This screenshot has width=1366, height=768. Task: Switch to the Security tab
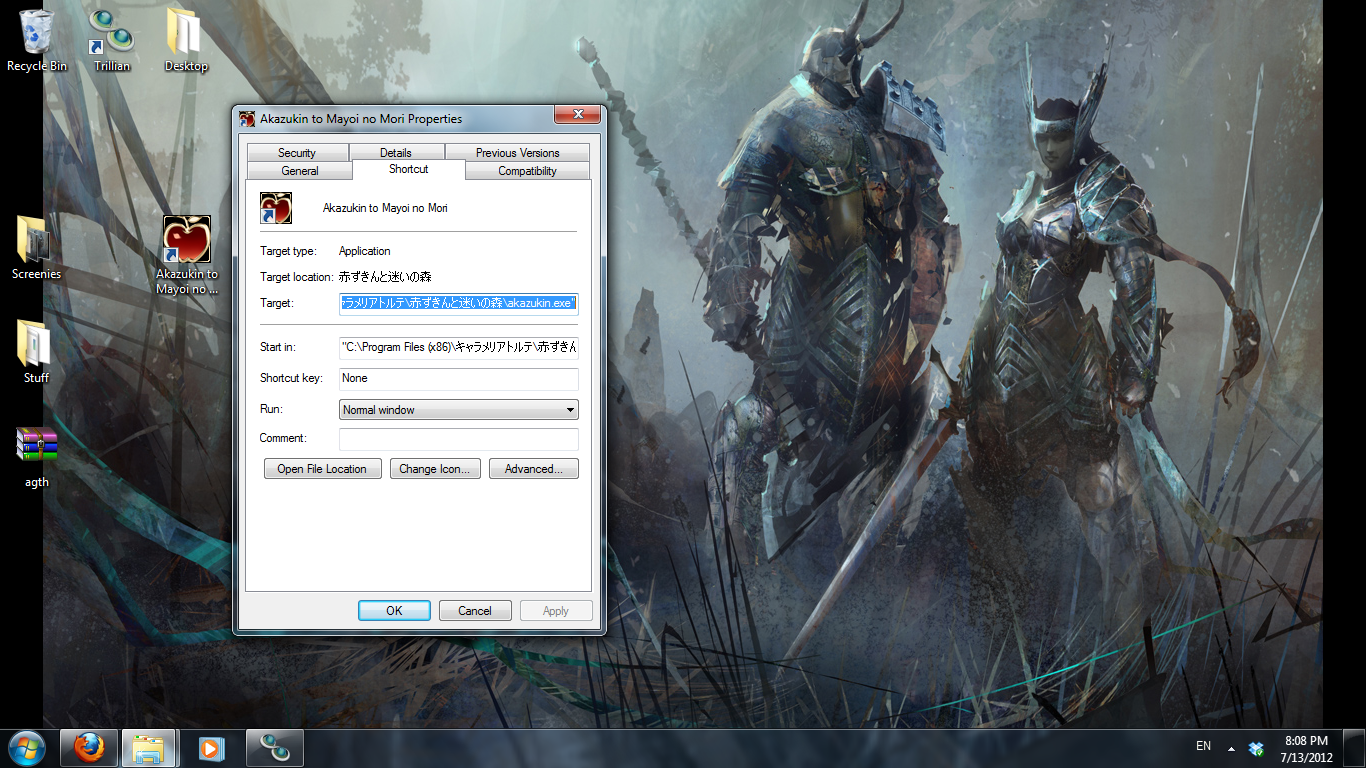(x=297, y=152)
